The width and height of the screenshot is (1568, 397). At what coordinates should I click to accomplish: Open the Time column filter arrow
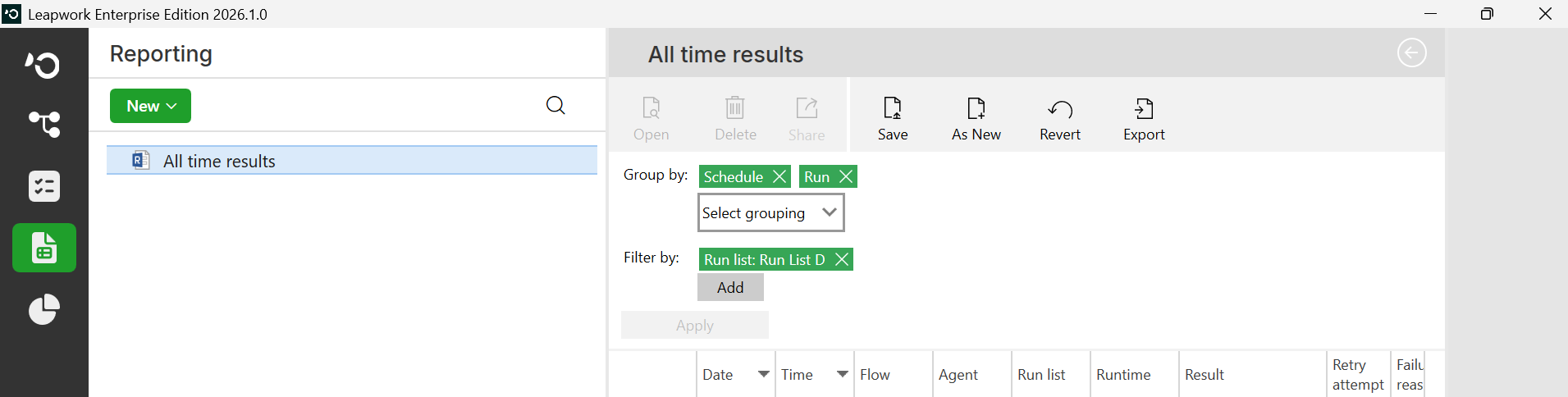842,374
